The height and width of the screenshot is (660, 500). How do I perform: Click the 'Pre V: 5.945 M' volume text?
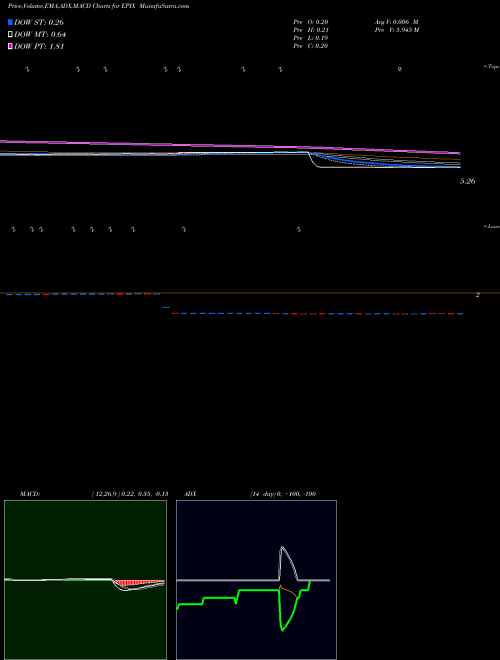[x=397, y=30]
